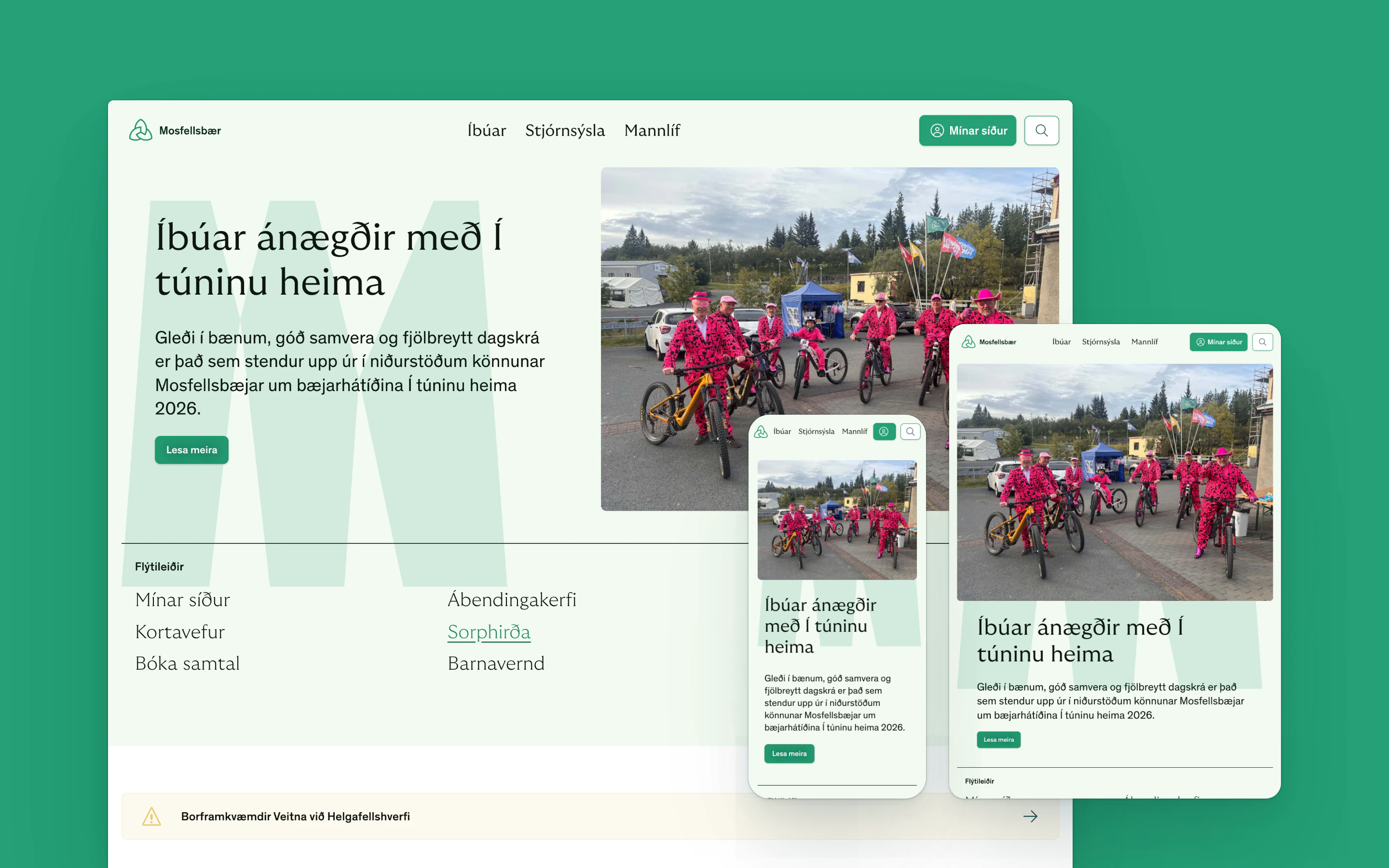Open Stjórnsýsla in desktop navigation
Image resolution: width=1389 pixels, height=868 pixels.
click(x=565, y=130)
